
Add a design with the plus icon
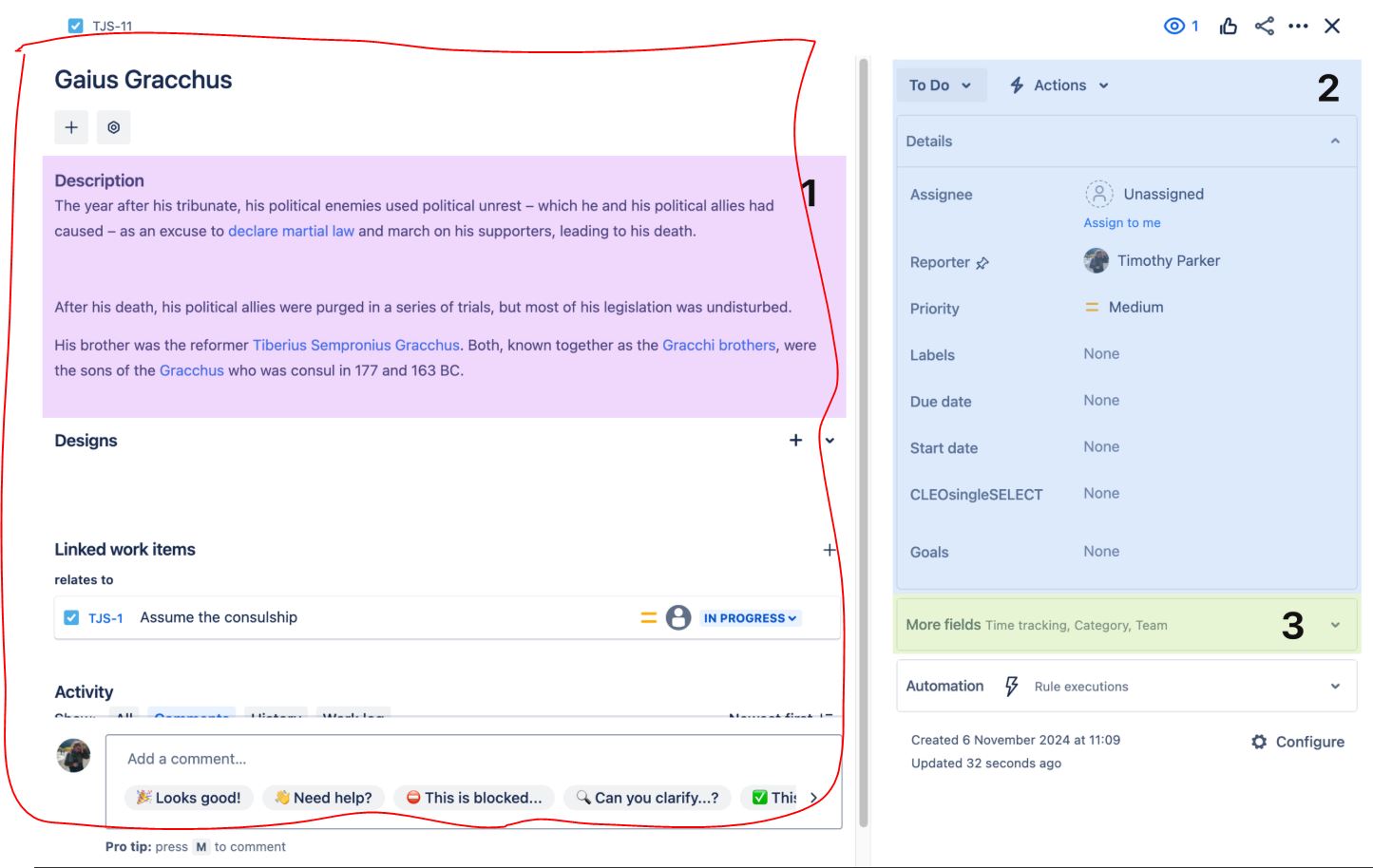point(795,440)
